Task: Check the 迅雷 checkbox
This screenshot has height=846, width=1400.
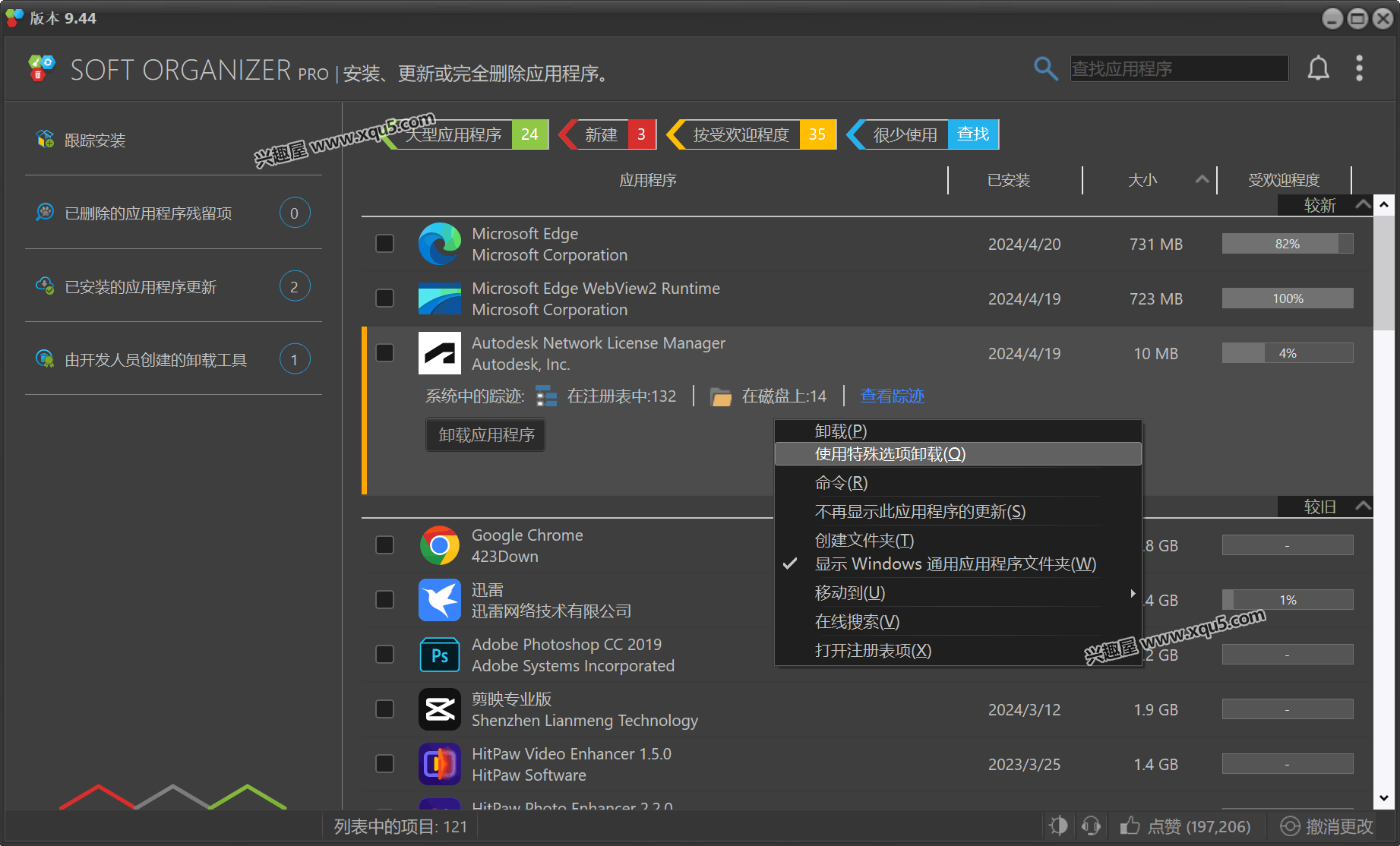Action: 385,600
